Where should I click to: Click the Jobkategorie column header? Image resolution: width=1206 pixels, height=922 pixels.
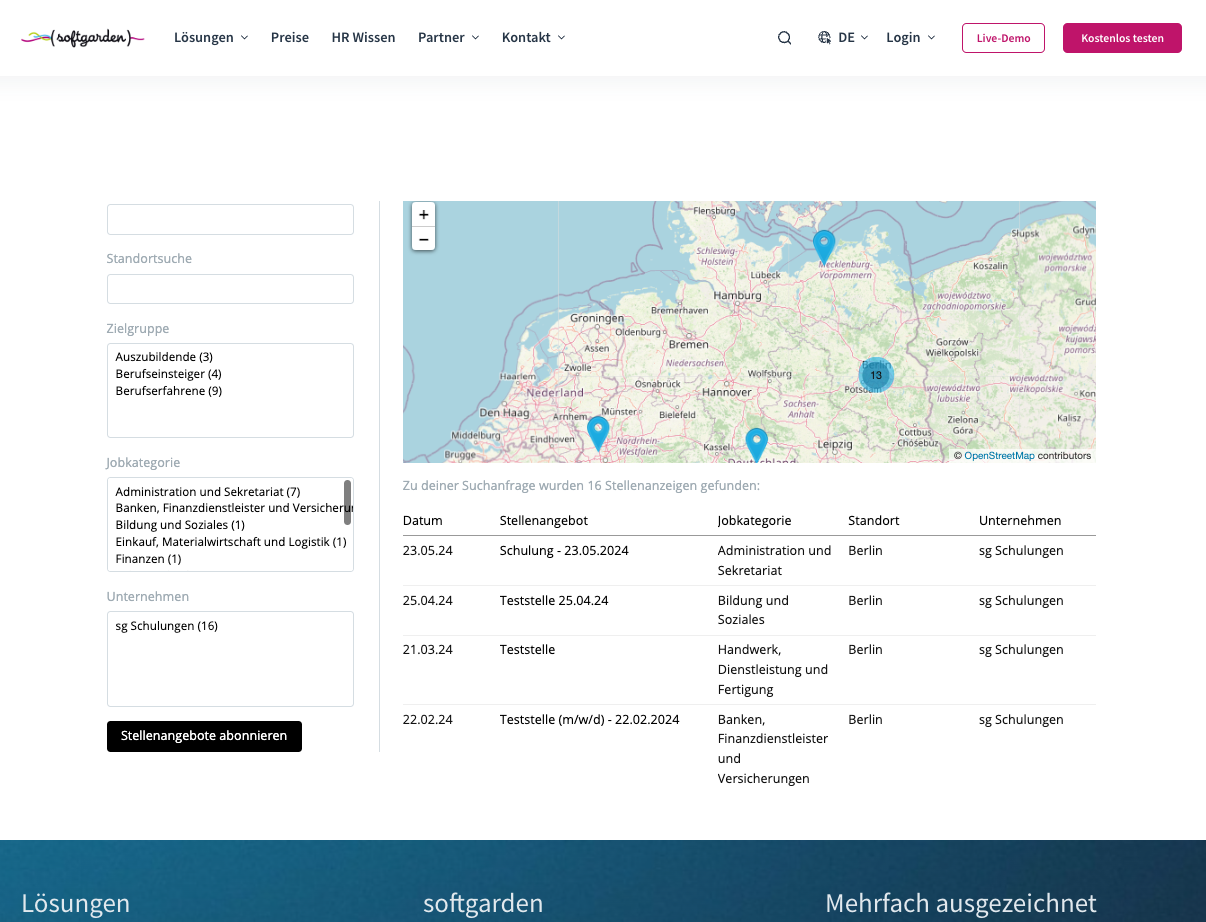pyautogui.click(x=754, y=521)
